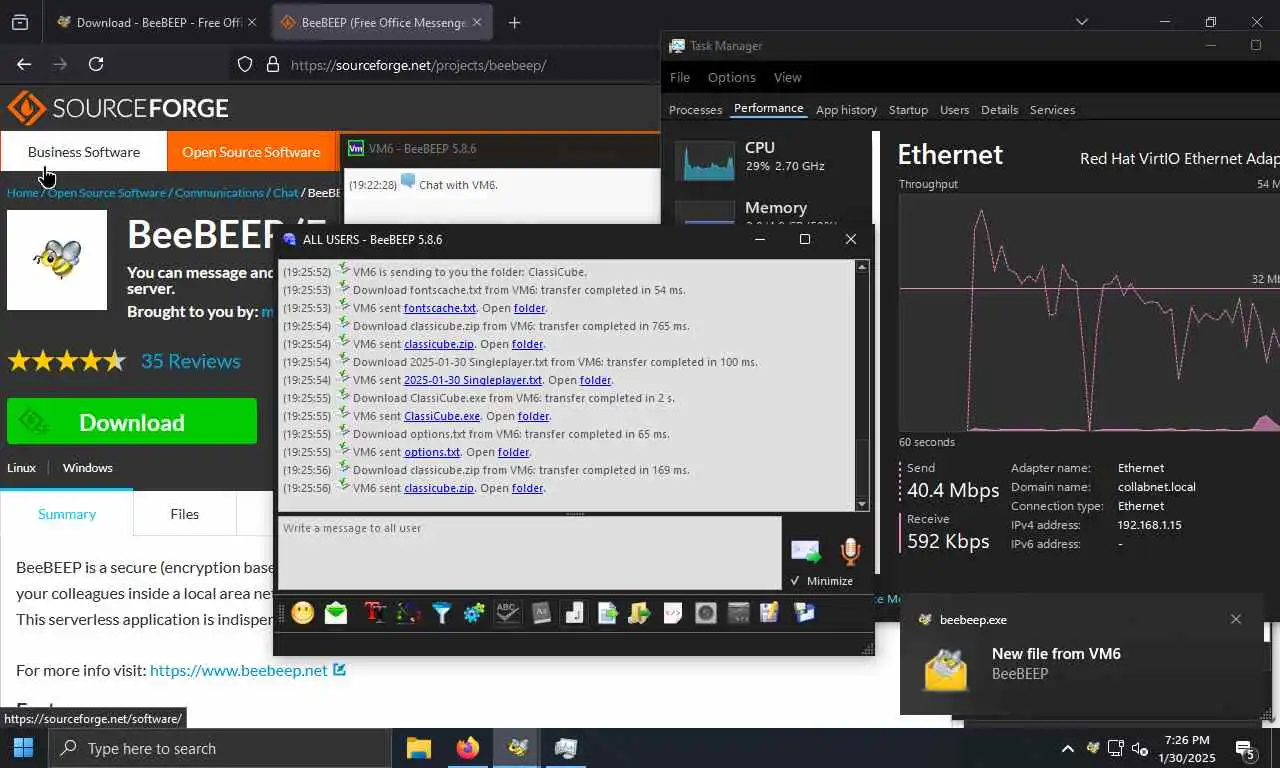Open folder link next to options.txt
Image resolution: width=1280 pixels, height=768 pixels.
[513, 452]
